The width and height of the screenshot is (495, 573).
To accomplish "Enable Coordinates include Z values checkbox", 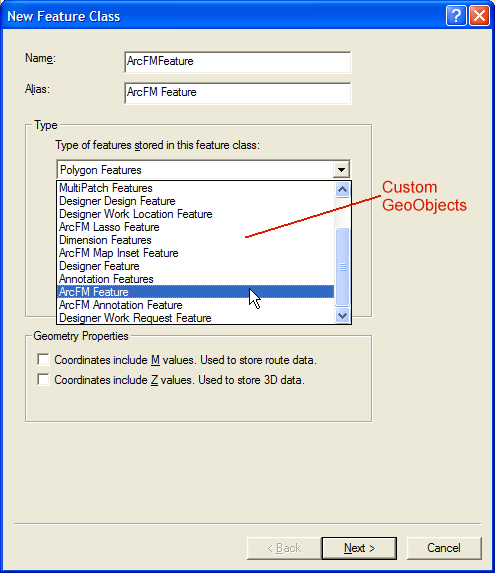I will coord(43,379).
